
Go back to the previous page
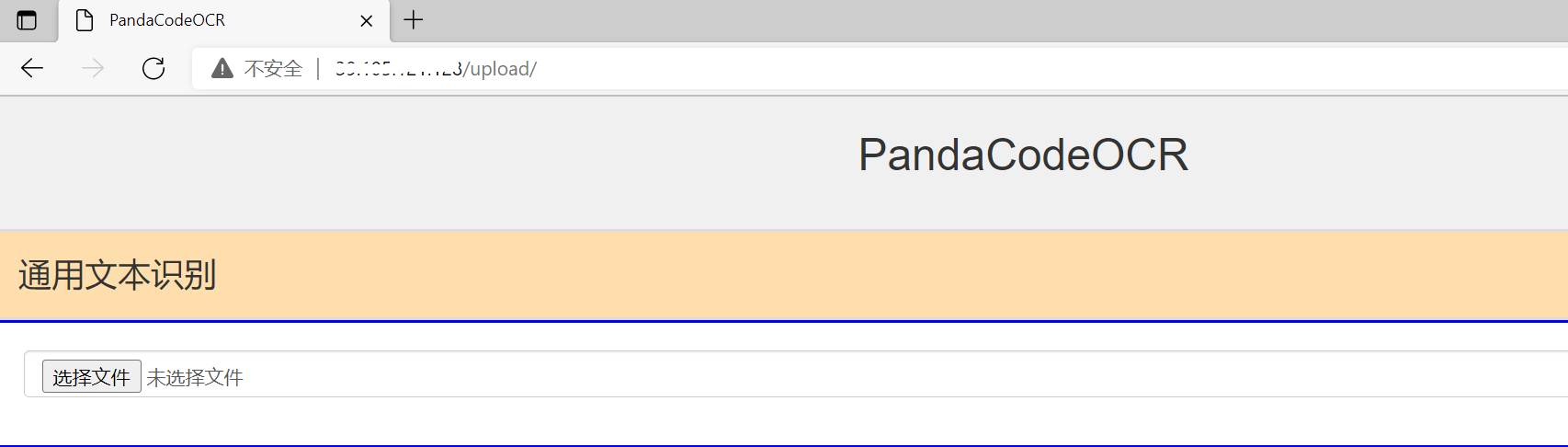point(32,68)
